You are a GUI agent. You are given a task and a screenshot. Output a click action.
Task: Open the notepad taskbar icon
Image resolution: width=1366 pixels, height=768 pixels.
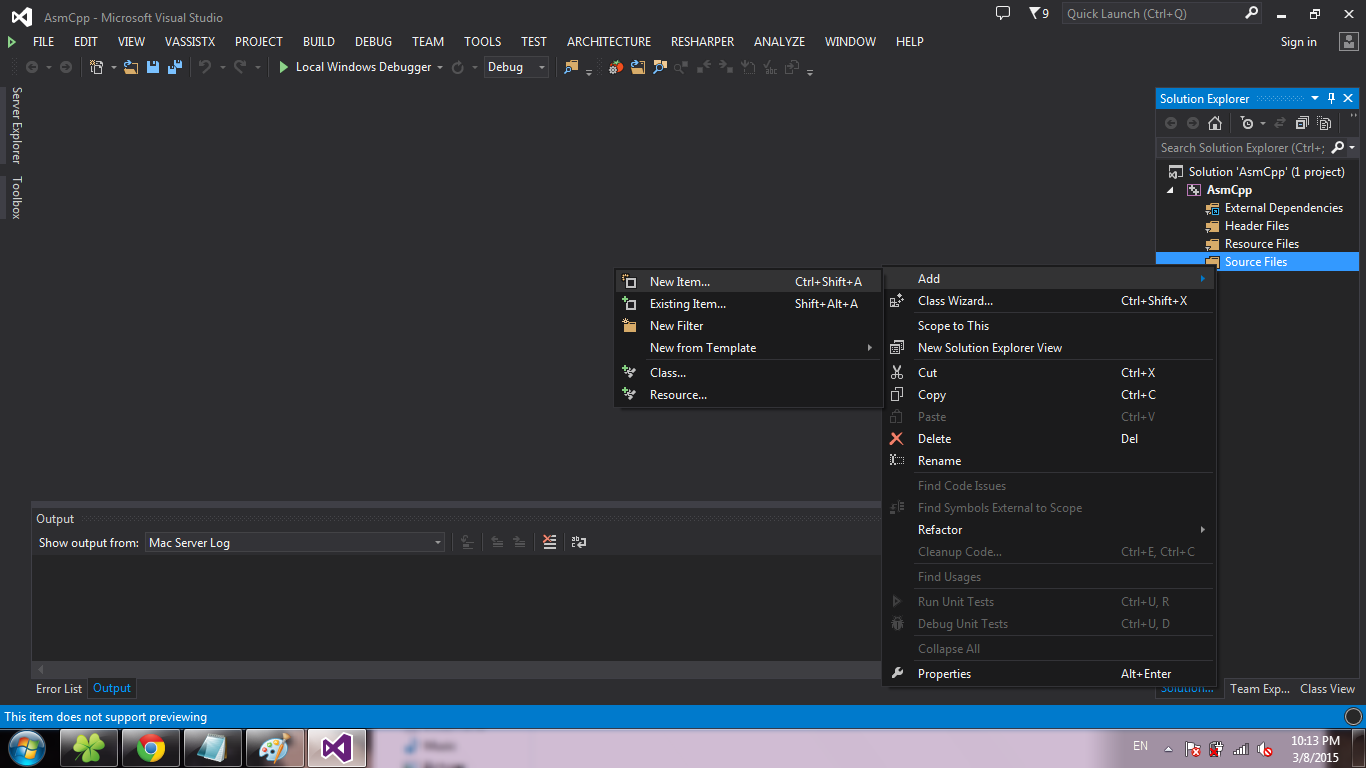point(213,748)
